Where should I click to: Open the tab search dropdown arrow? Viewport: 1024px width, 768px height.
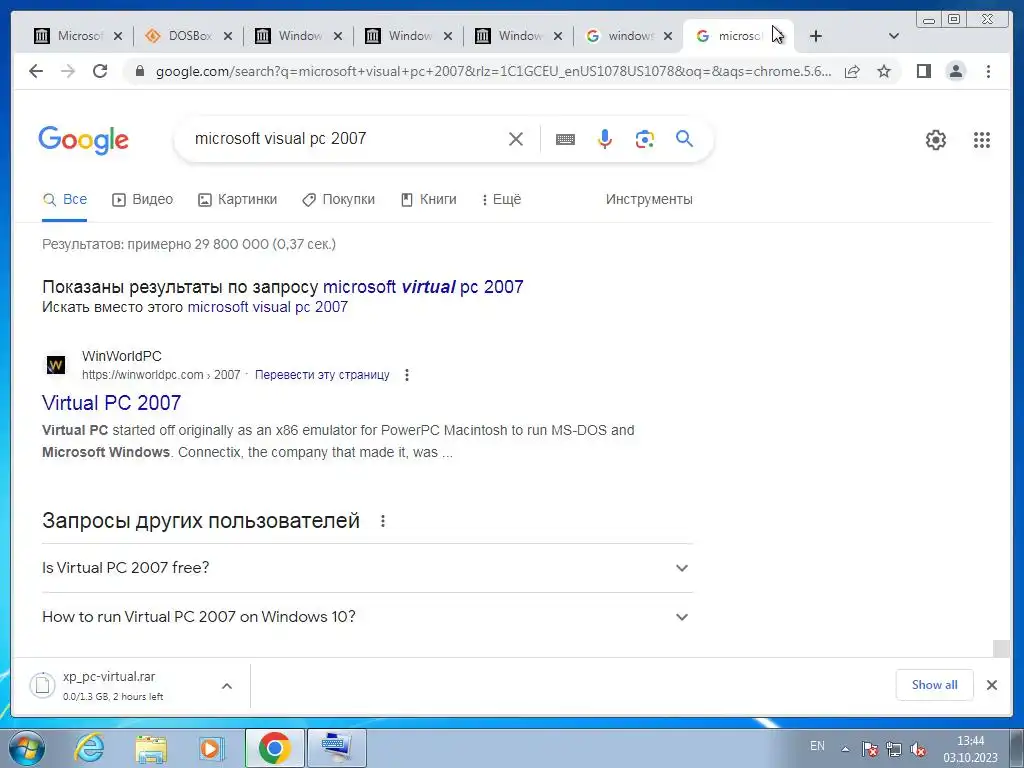point(894,36)
